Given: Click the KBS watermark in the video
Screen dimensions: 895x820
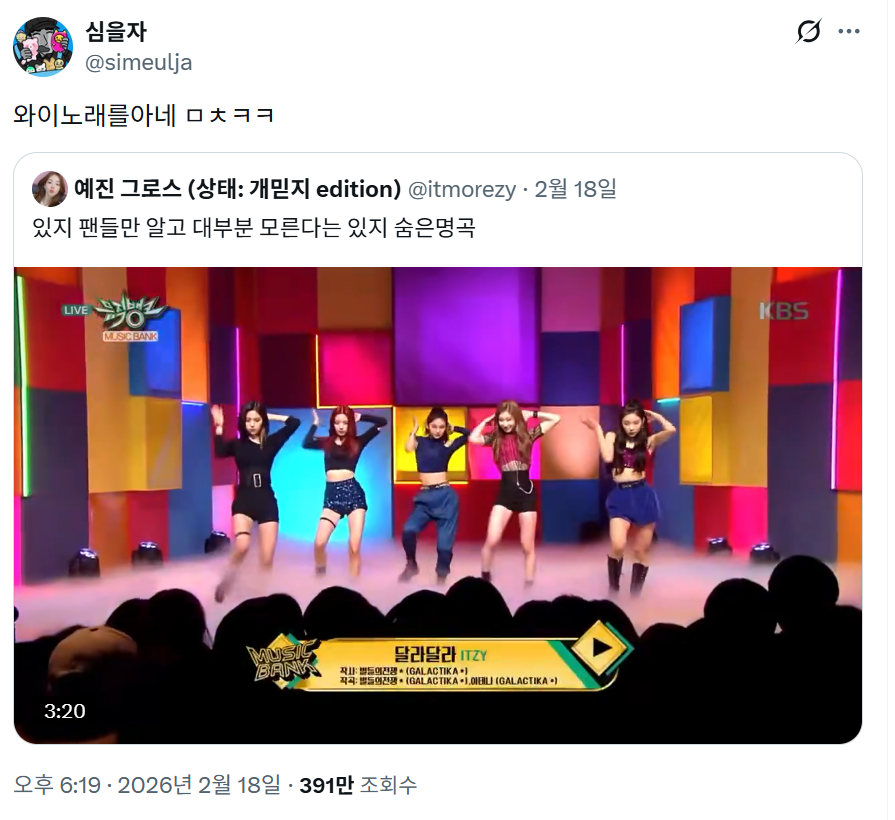Looking at the screenshot, I should (x=784, y=311).
